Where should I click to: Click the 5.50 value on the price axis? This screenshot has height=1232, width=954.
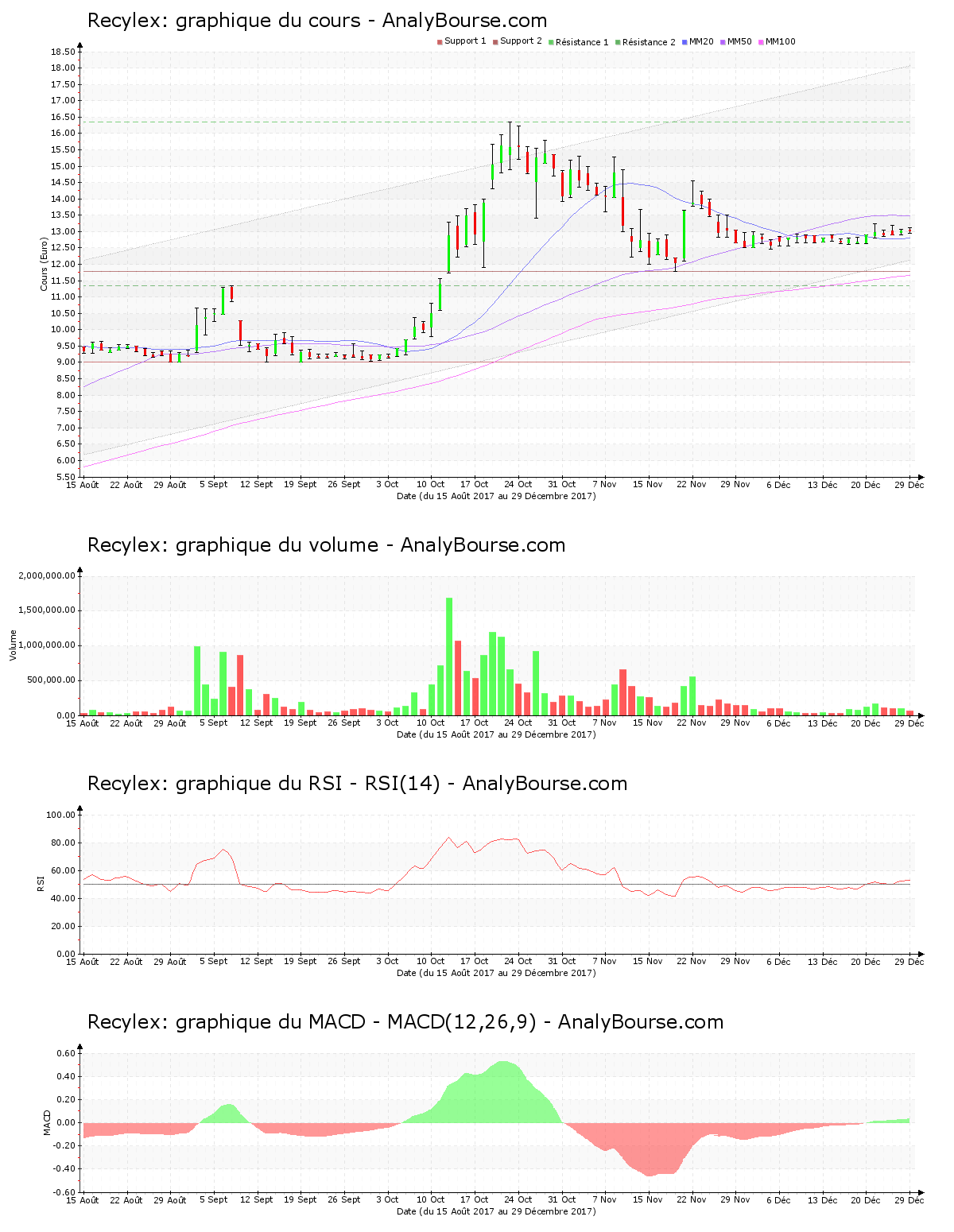65,477
